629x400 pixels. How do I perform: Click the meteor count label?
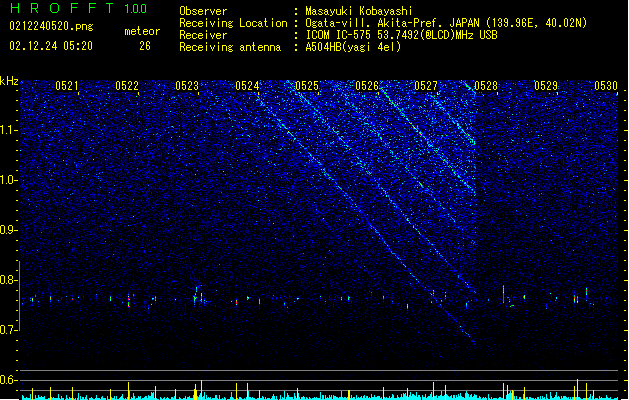point(142,31)
